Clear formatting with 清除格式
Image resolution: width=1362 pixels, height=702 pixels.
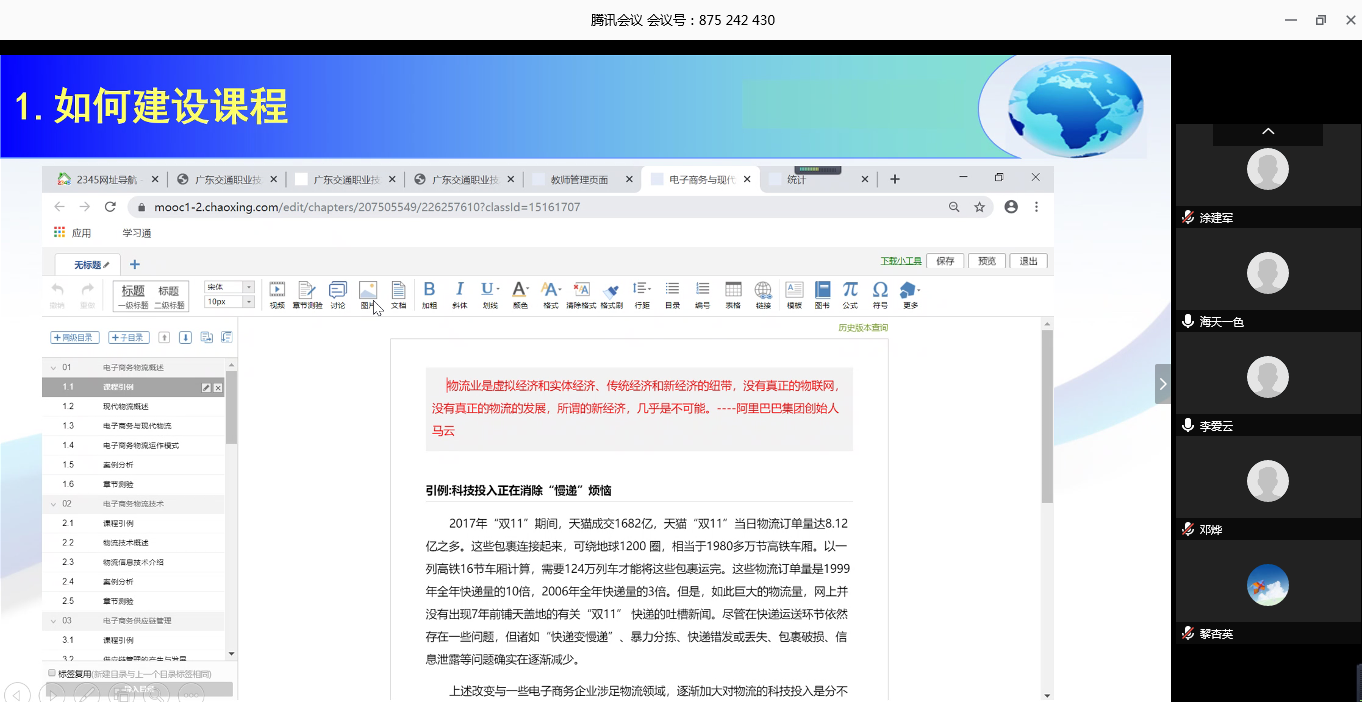(581, 295)
